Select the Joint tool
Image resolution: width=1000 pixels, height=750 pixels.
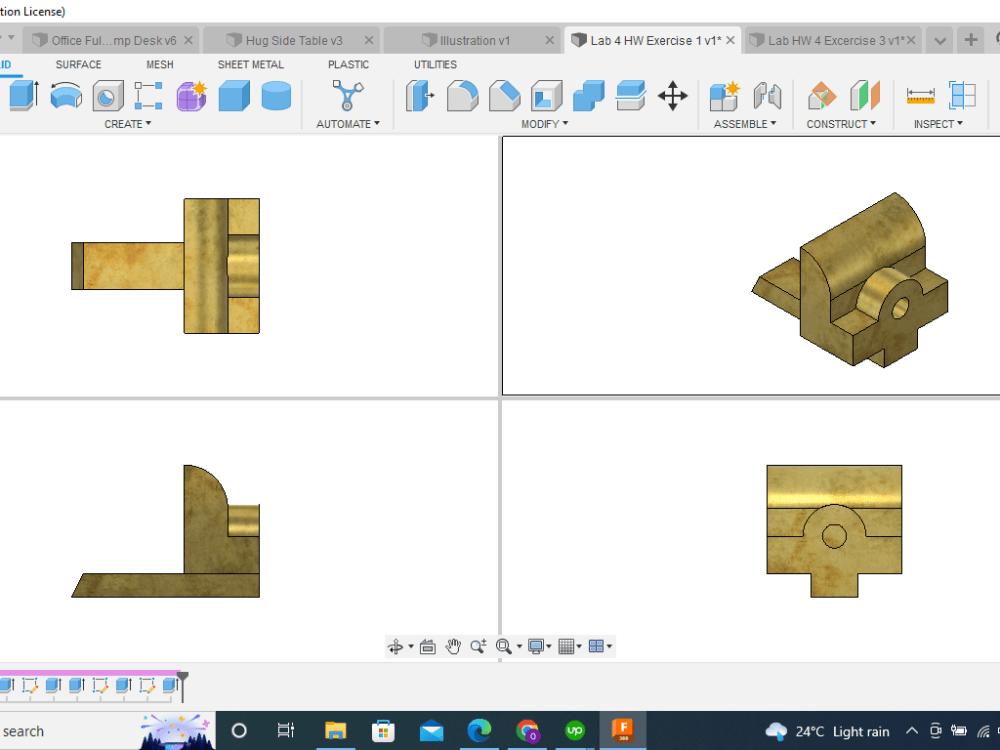(x=767, y=96)
